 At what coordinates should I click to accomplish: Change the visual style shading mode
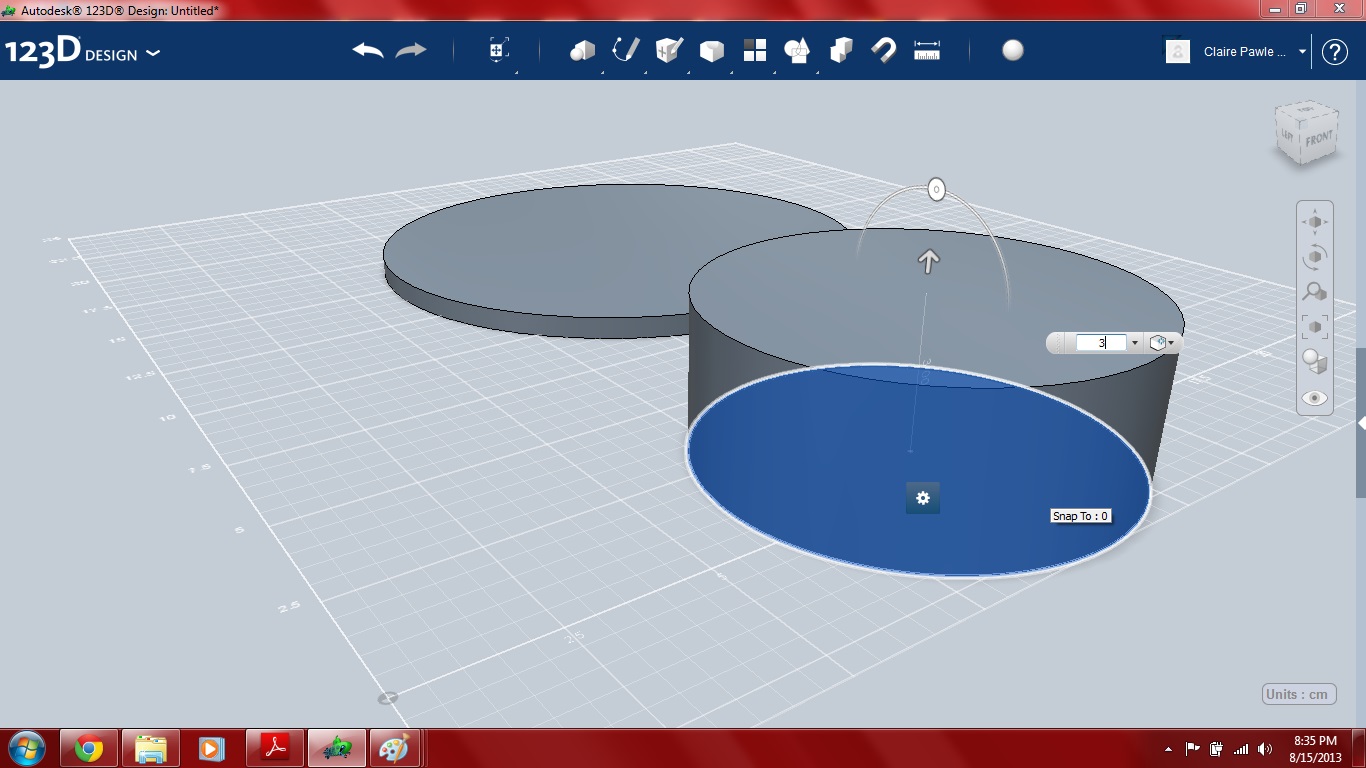1315,362
